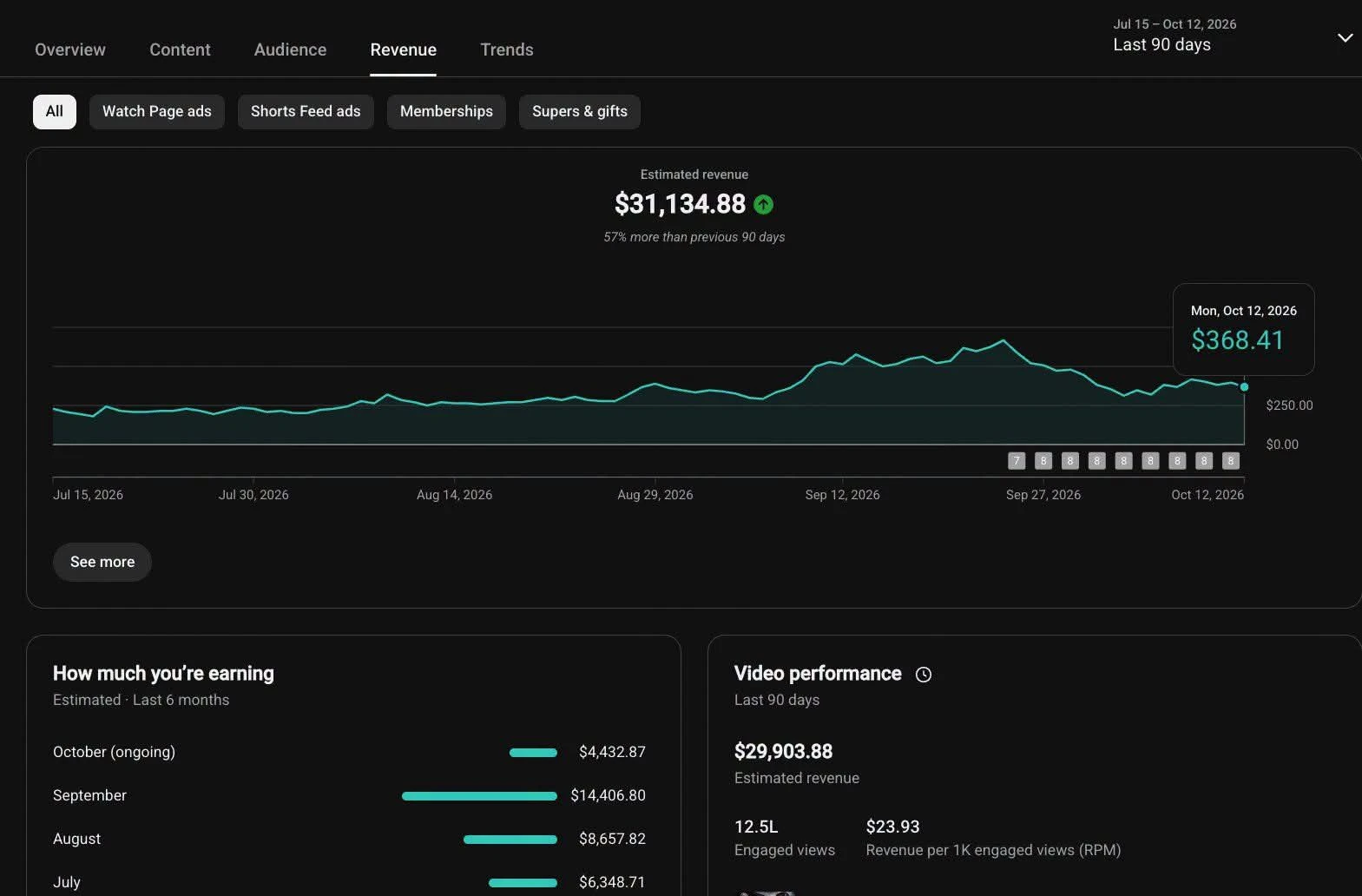Screen dimensions: 1362x896
Task: Click the September revenue bar
Action: (x=479, y=796)
